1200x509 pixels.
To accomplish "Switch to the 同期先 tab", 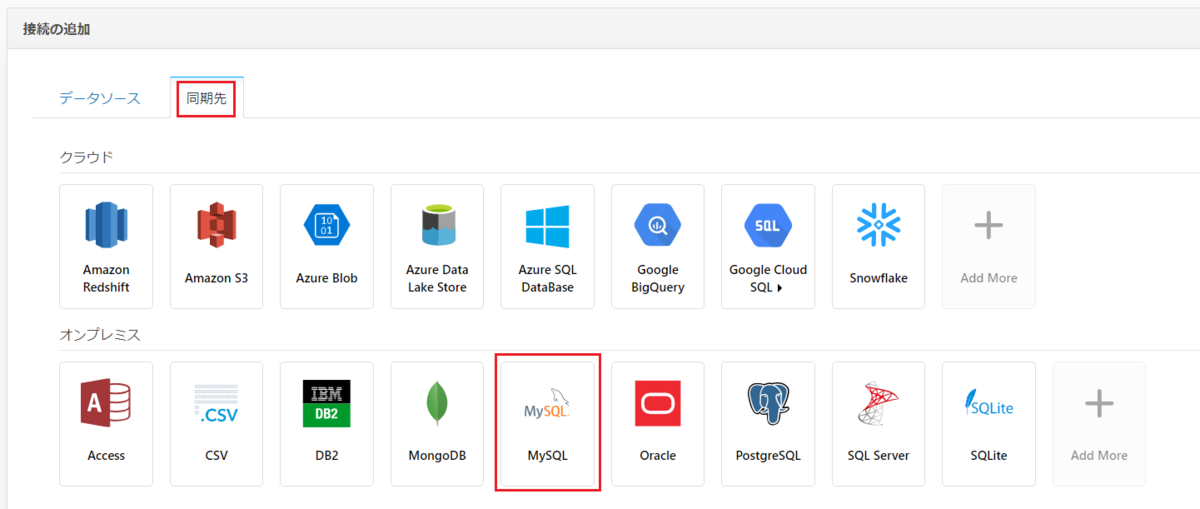I will (x=206, y=98).
